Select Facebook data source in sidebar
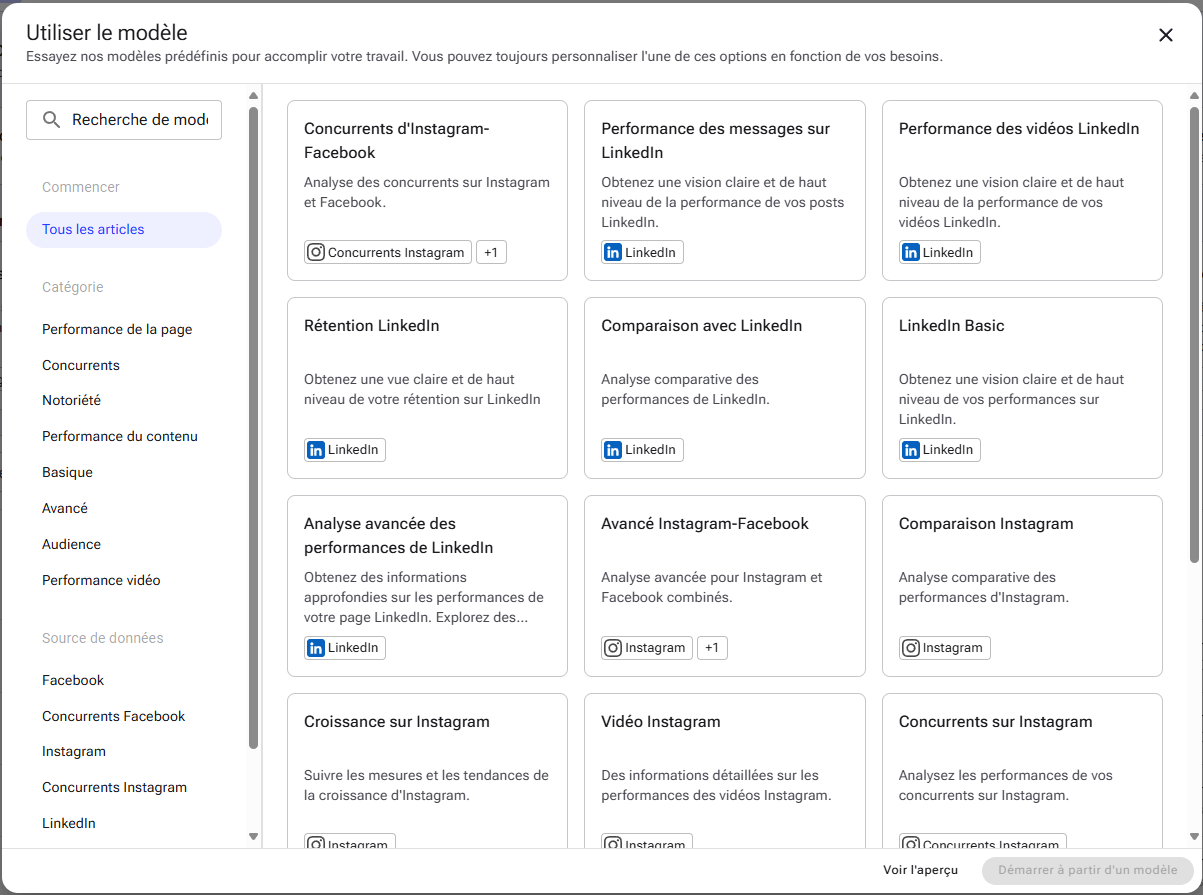This screenshot has height=895, width=1203. (x=73, y=681)
